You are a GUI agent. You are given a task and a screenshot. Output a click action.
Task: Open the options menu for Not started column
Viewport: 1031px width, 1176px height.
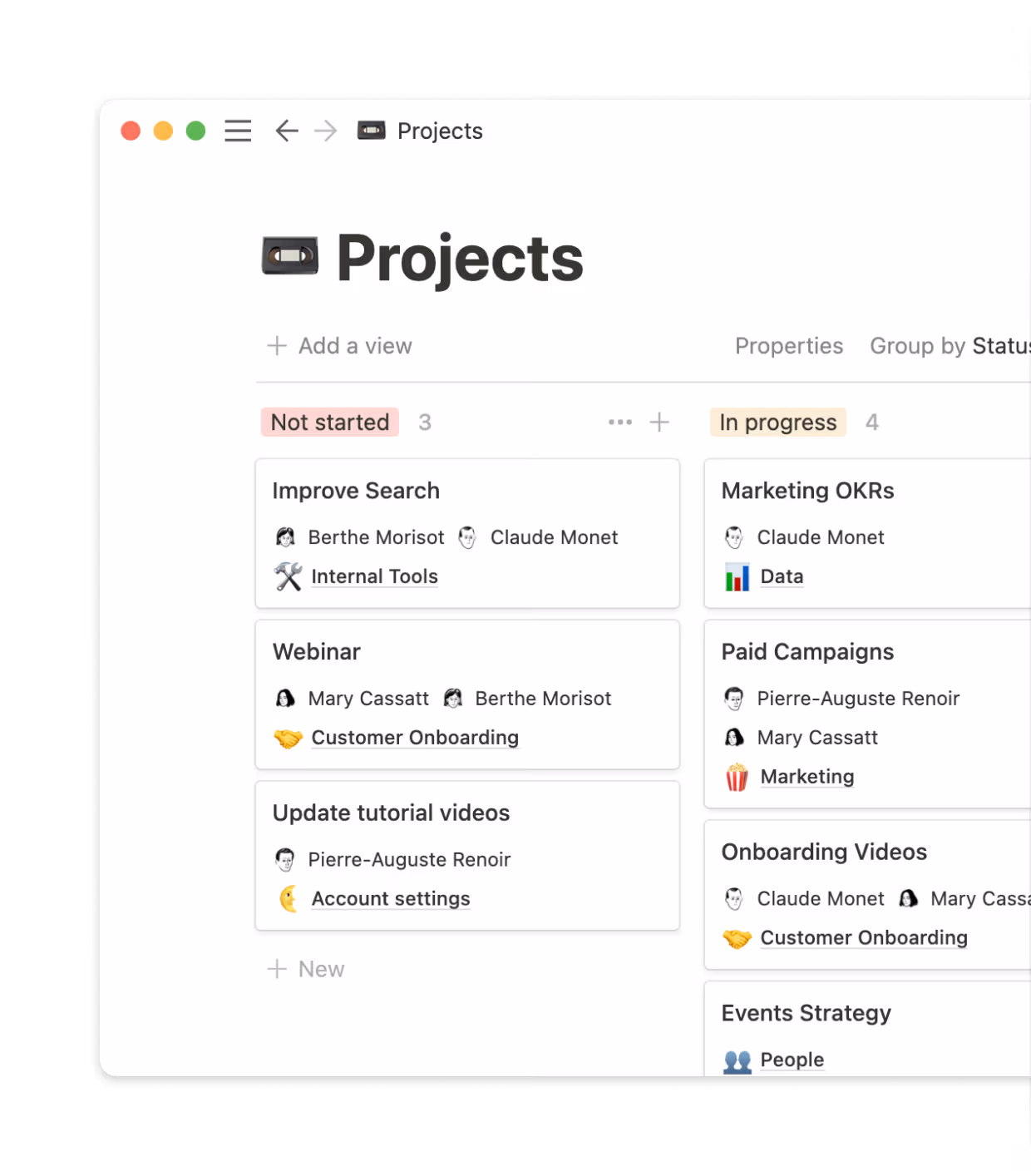point(619,422)
